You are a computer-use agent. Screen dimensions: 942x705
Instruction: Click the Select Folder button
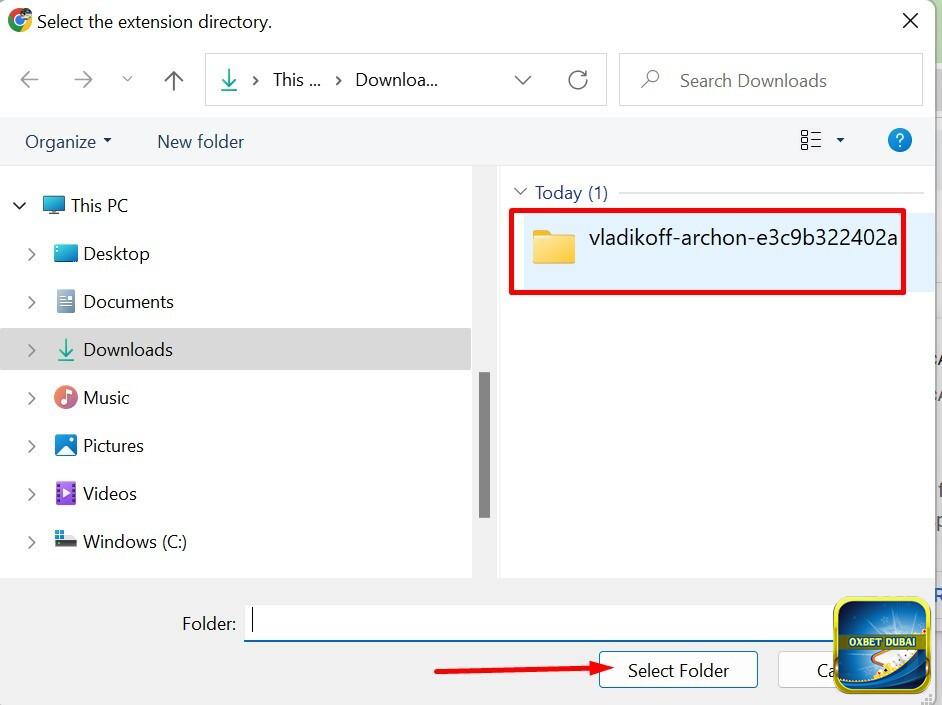tap(678, 670)
